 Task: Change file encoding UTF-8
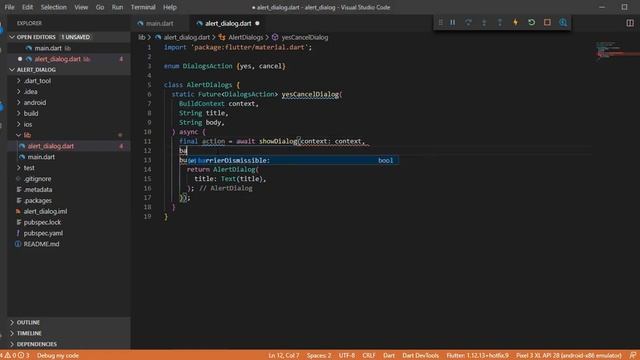coord(347,356)
